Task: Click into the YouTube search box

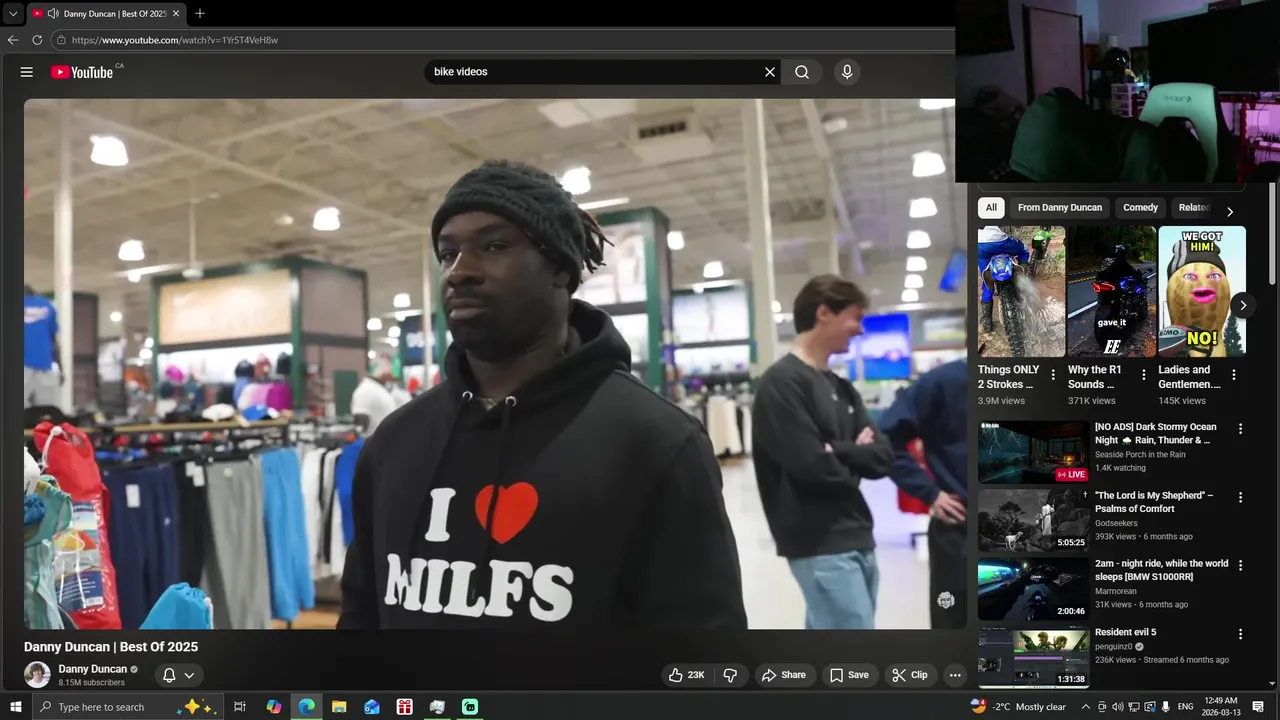Action: tap(594, 72)
